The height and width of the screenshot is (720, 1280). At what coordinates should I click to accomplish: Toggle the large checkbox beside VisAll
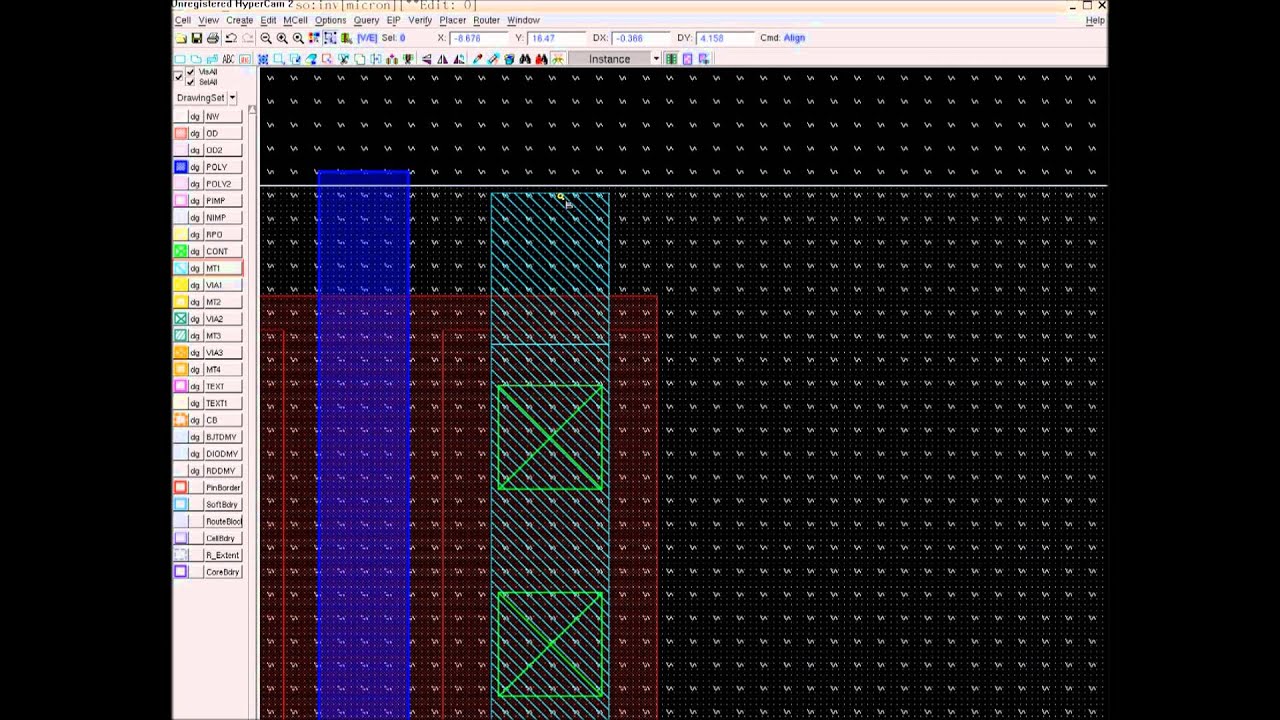(179, 77)
